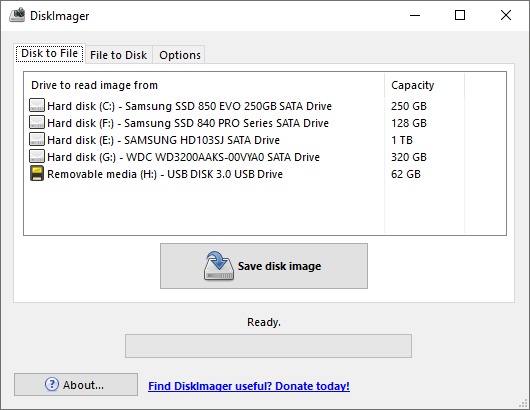
Task: Click the 250 GB capacity value
Action: (x=409, y=106)
